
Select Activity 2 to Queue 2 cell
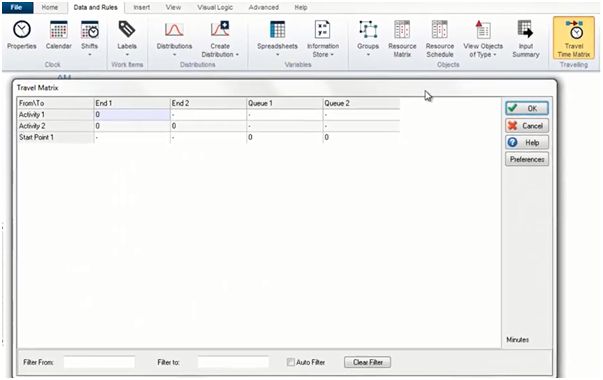(361, 126)
